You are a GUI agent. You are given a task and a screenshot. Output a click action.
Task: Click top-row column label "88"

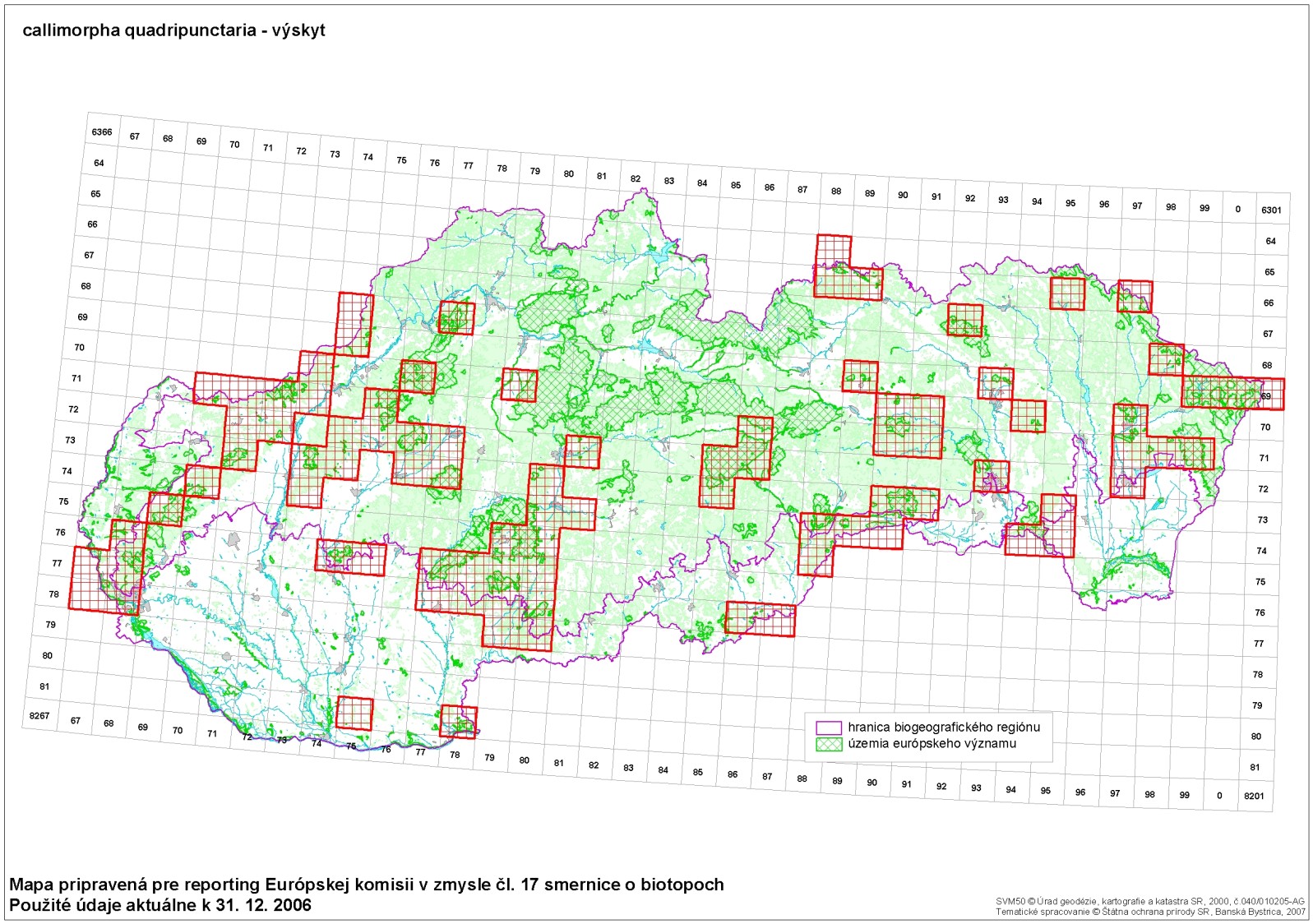[x=836, y=192]
